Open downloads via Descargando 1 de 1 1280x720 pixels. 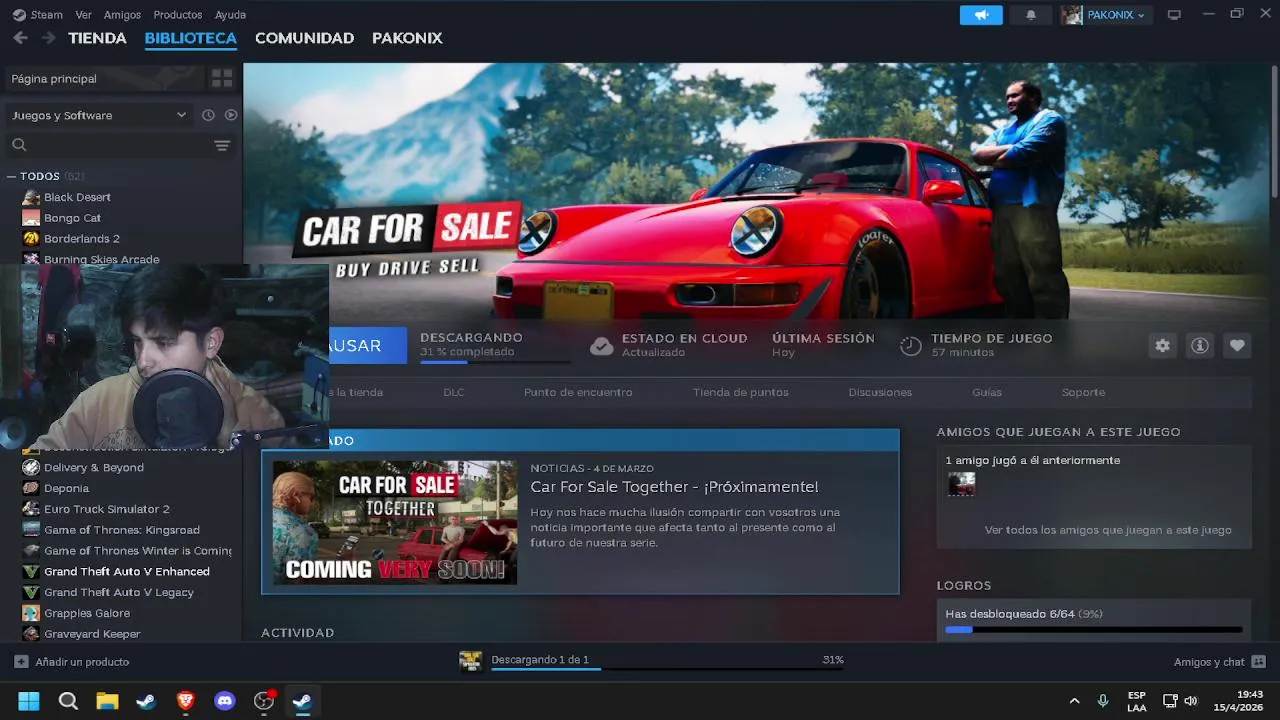tap(540, 660)
